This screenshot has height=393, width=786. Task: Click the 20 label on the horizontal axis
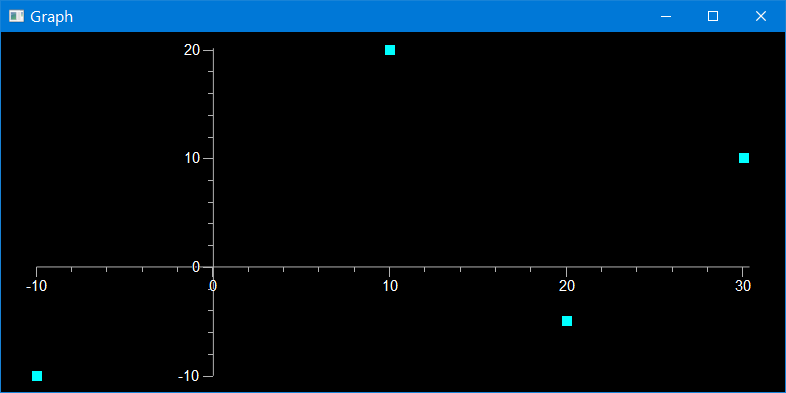567,286
